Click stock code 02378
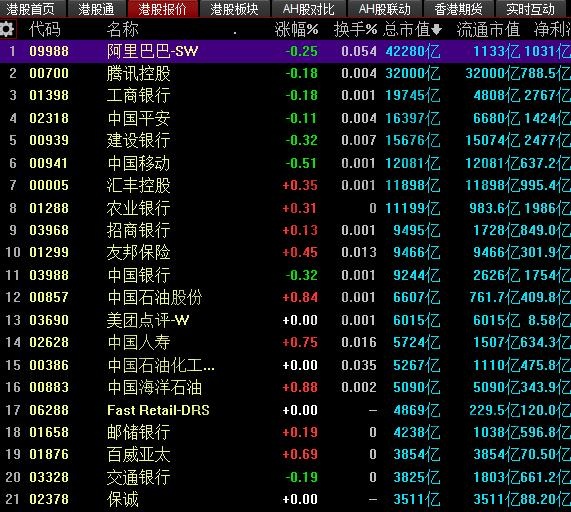 (49, 499)
